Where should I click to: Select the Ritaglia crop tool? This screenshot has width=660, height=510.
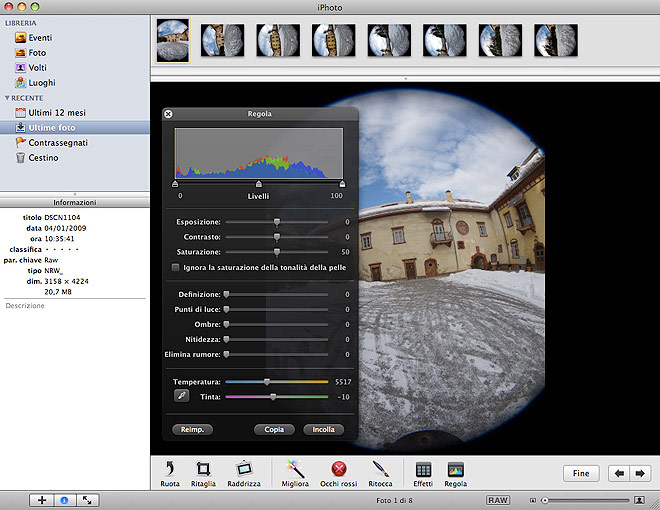point(203,473)
